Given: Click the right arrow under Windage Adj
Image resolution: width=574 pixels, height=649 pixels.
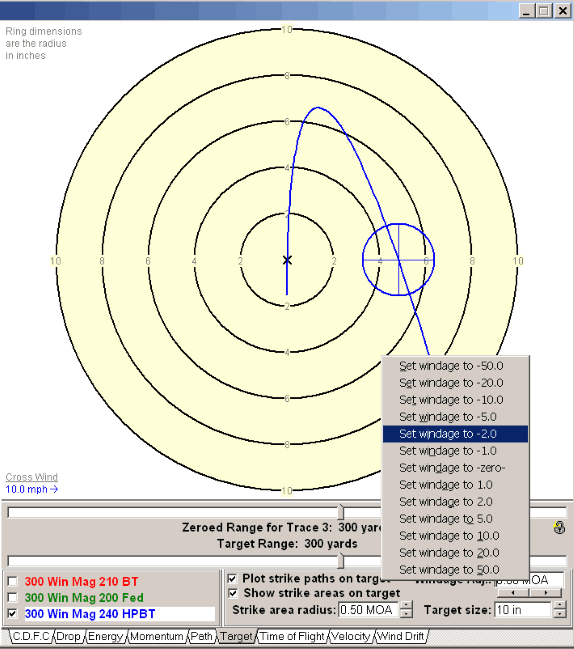Looking at the screenshot, I should pyautogui.click(x=545, y=593).
